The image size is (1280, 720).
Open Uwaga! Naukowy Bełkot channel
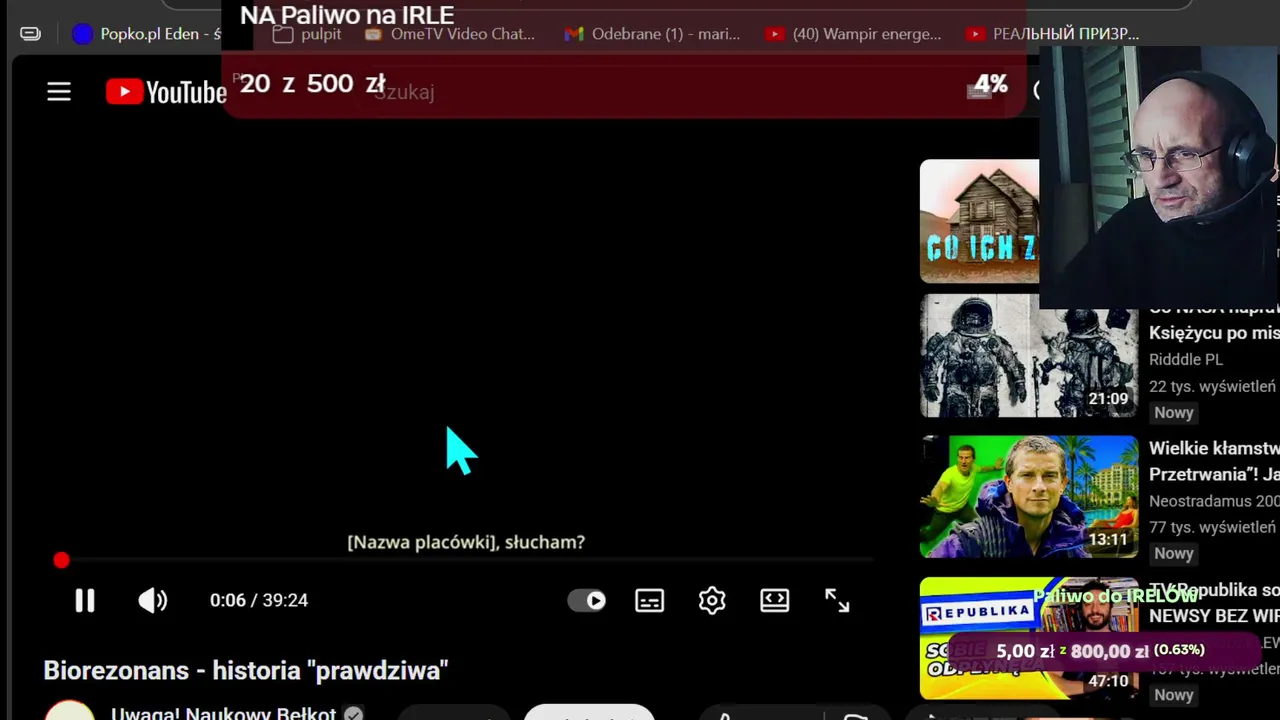224,714
